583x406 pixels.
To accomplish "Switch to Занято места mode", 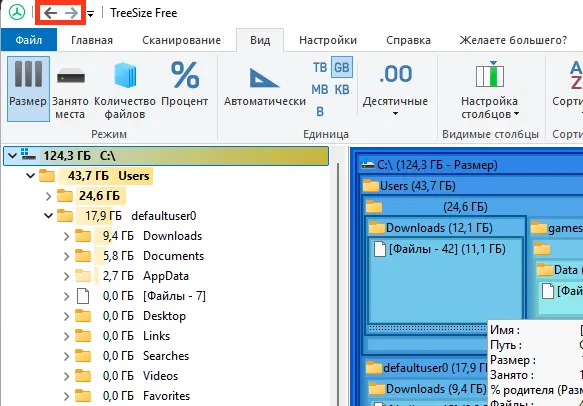I will point(70,89).
